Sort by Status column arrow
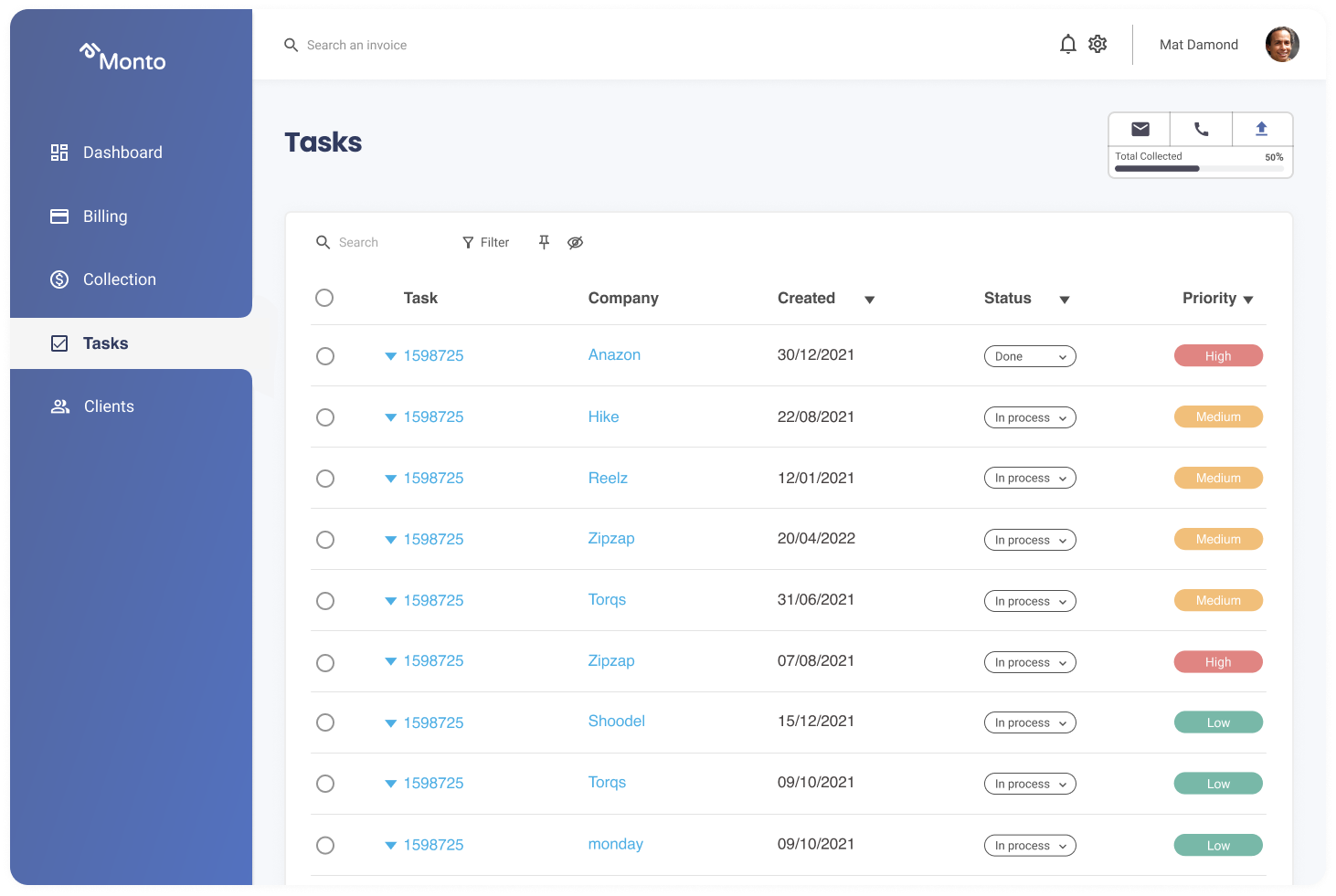 tap(1065, 300)
